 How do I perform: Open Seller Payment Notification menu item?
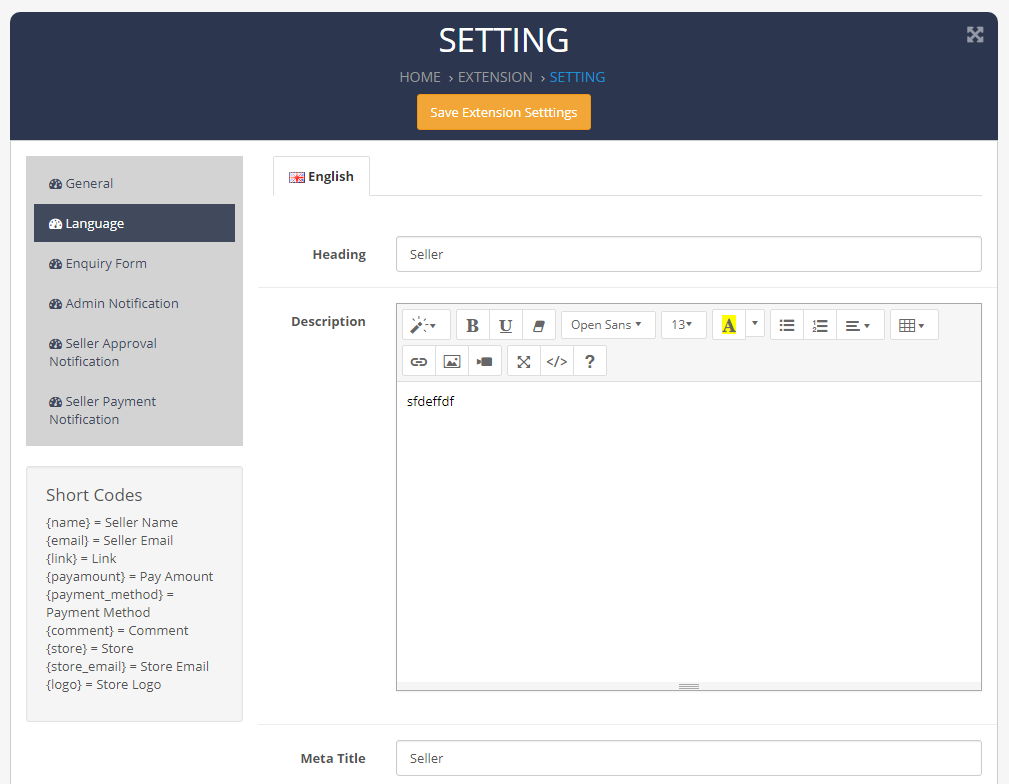coord(134,410)
